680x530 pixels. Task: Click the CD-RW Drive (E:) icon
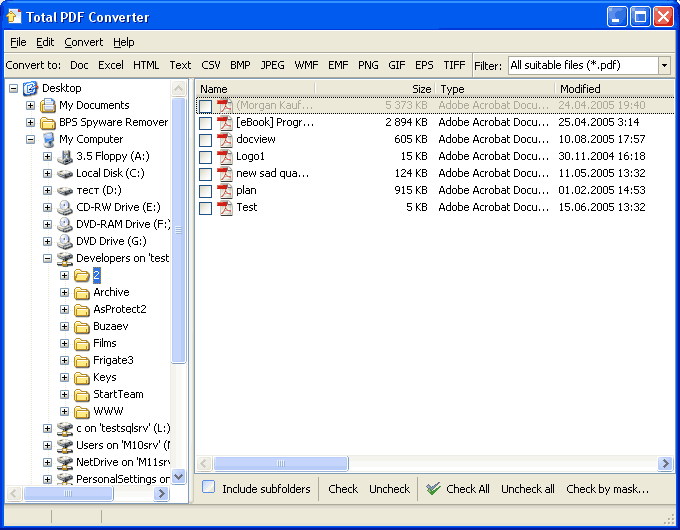coord(65,208)
